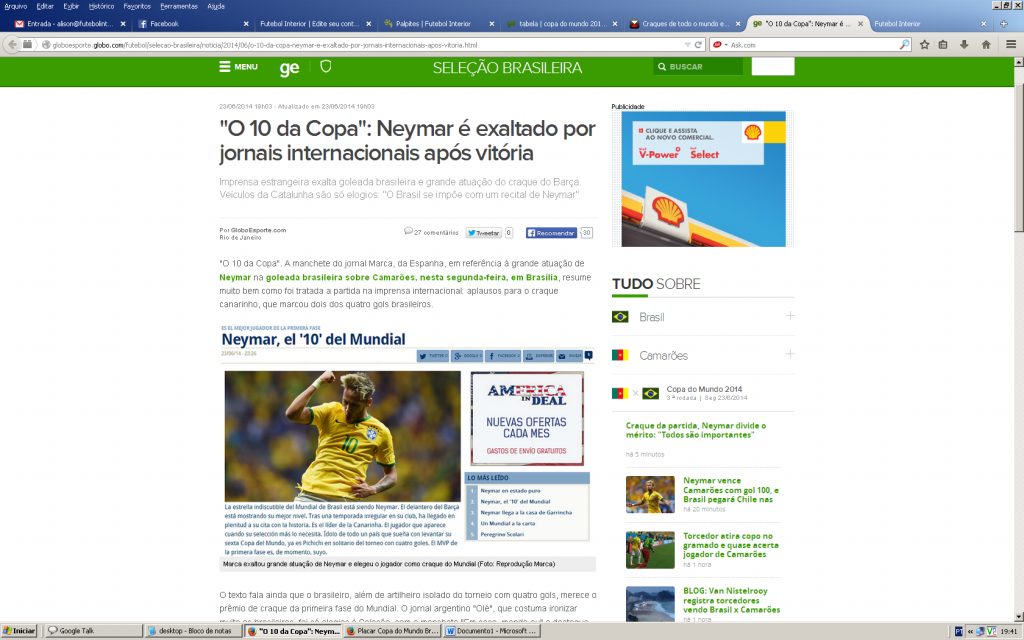1024x640 pixels.
Task: Click the Iniciar button on the taskbar
Action: [x=20, y=632]
